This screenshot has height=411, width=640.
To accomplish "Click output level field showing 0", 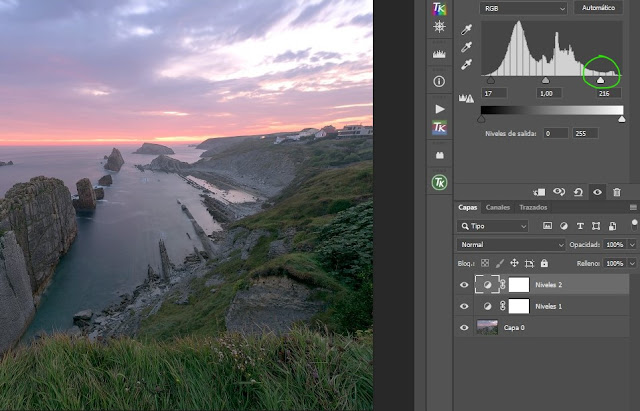I will click(x=556, y=133).
